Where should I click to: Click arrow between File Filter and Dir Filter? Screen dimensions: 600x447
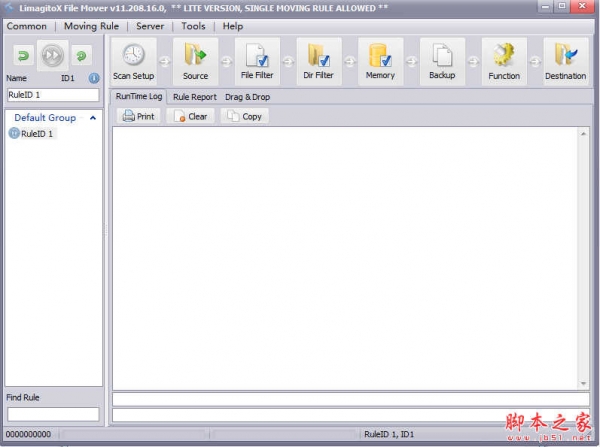pos(288,61)
